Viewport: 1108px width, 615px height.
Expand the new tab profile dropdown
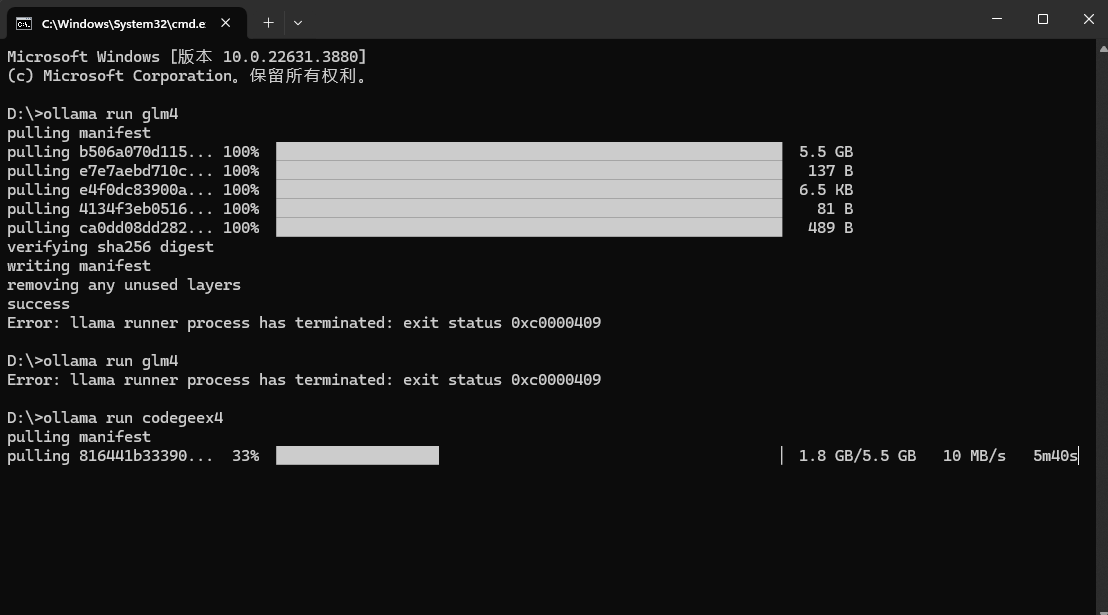pyautogui.click(x=298, y=23)
